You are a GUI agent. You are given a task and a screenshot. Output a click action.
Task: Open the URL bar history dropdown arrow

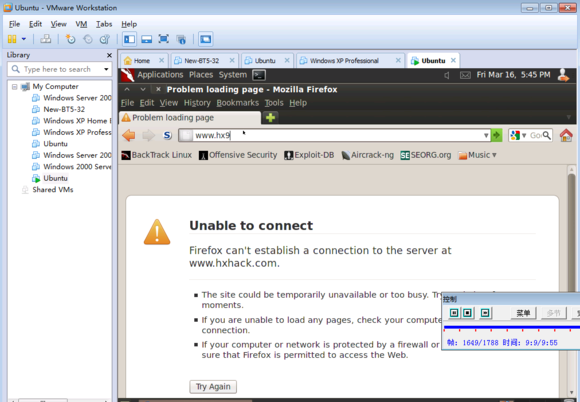[486, 135]
